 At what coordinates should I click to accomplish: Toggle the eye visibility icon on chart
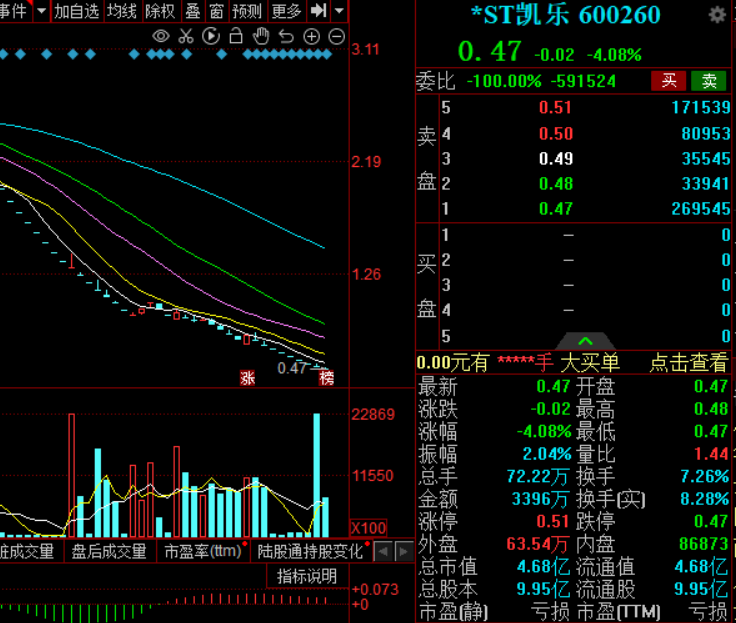coord(161,36)
